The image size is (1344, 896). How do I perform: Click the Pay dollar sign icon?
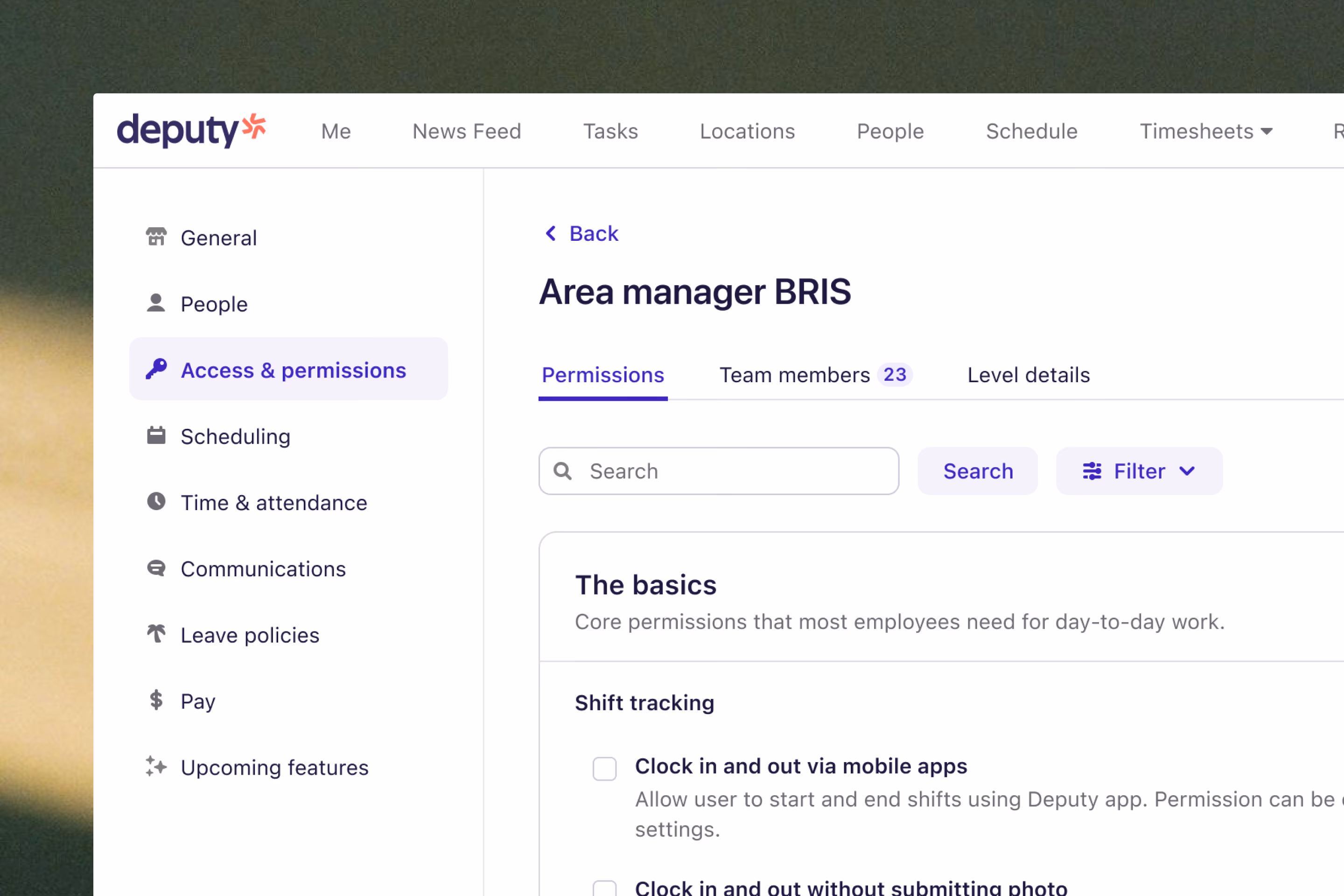tap(155, 700)
